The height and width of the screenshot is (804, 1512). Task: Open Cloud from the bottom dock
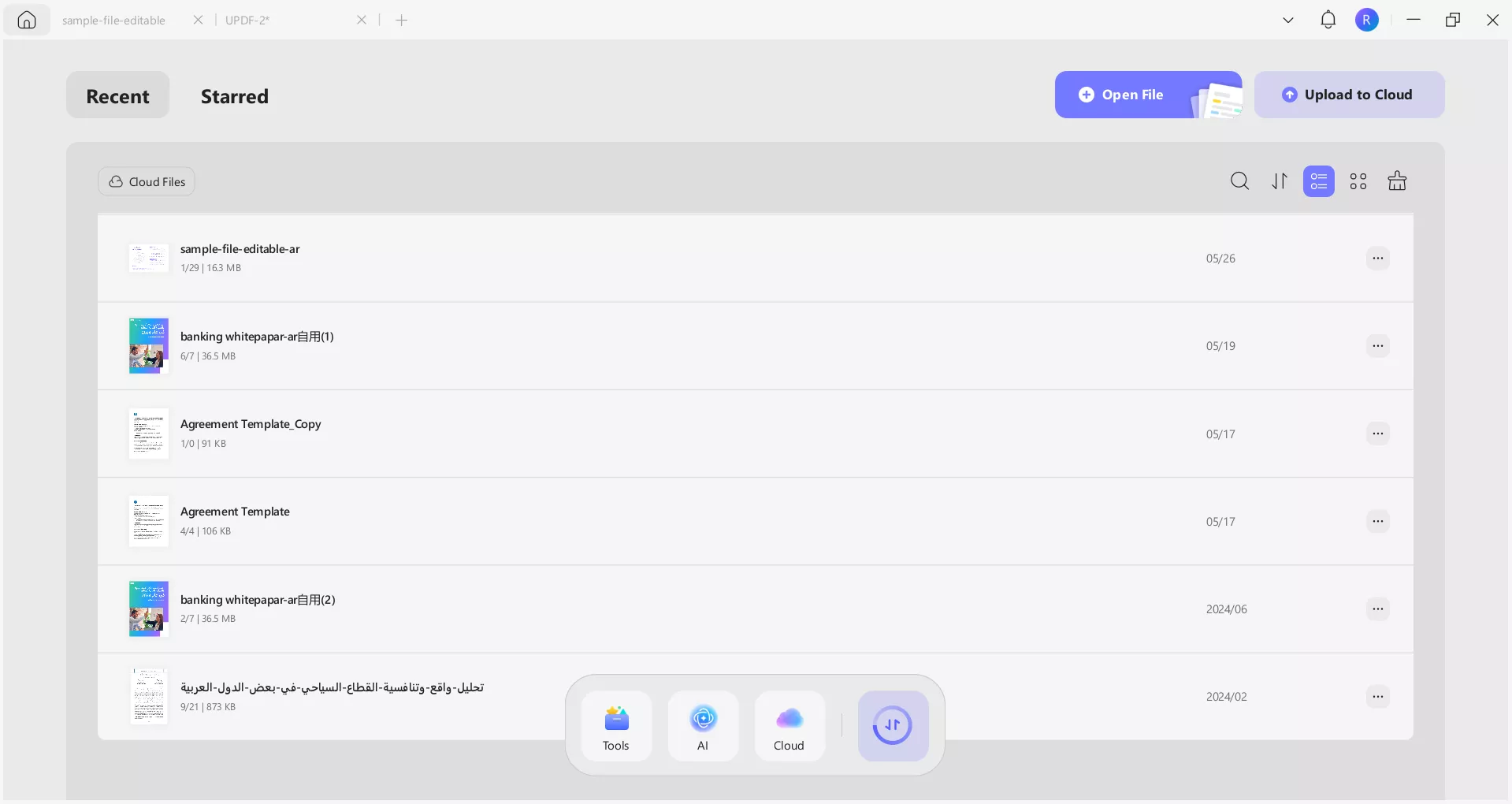coord(789,726)
